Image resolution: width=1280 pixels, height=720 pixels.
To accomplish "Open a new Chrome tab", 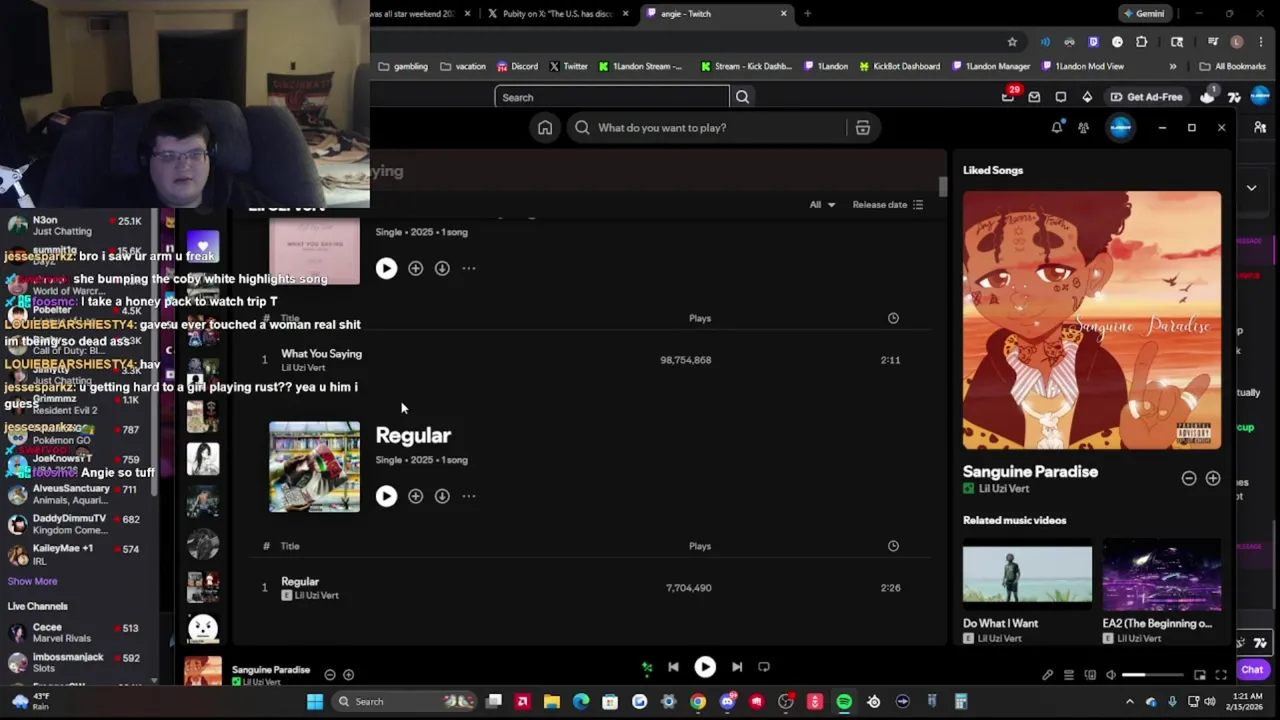I will point(808,14).
